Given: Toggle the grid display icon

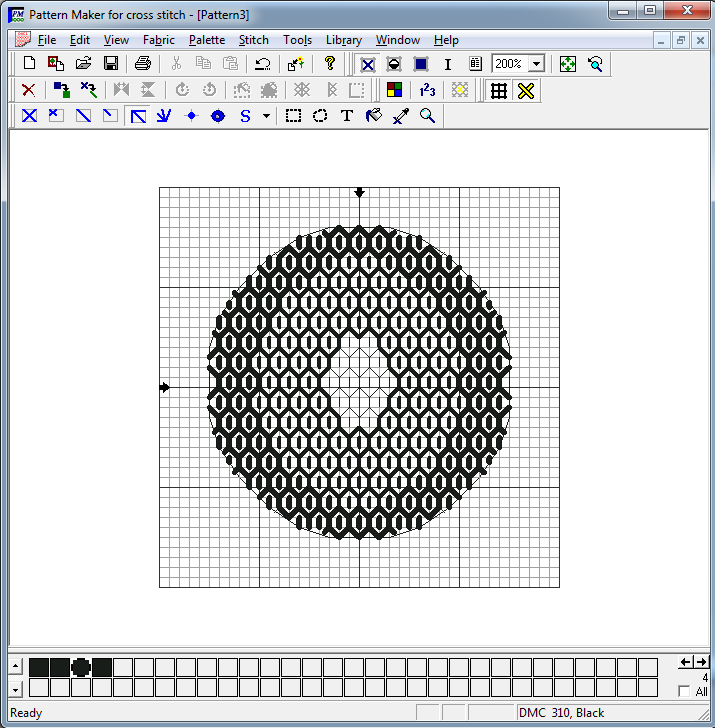Looking at the screenshot, I should pyautogui.click(x=499, y=91).
